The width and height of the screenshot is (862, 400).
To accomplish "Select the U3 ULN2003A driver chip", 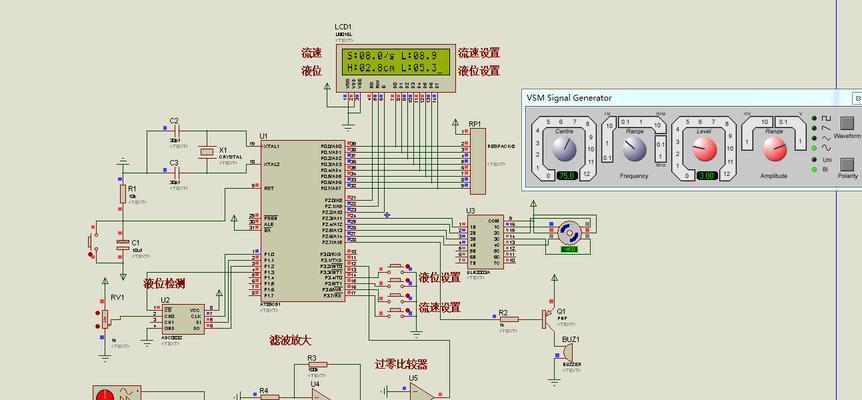I will point(484,242).
